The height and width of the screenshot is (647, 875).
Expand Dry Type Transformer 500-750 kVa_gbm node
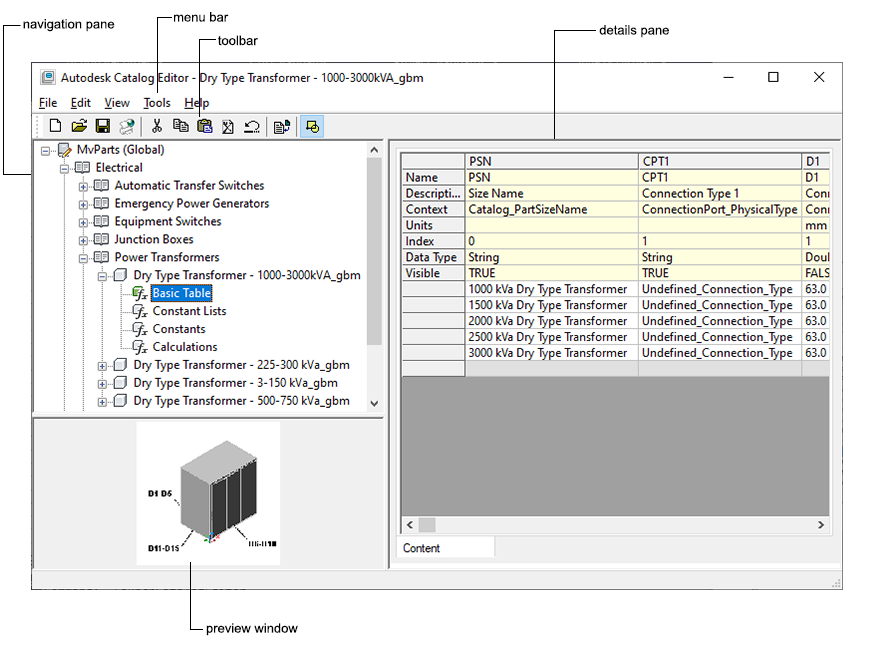tap(102, 402)
